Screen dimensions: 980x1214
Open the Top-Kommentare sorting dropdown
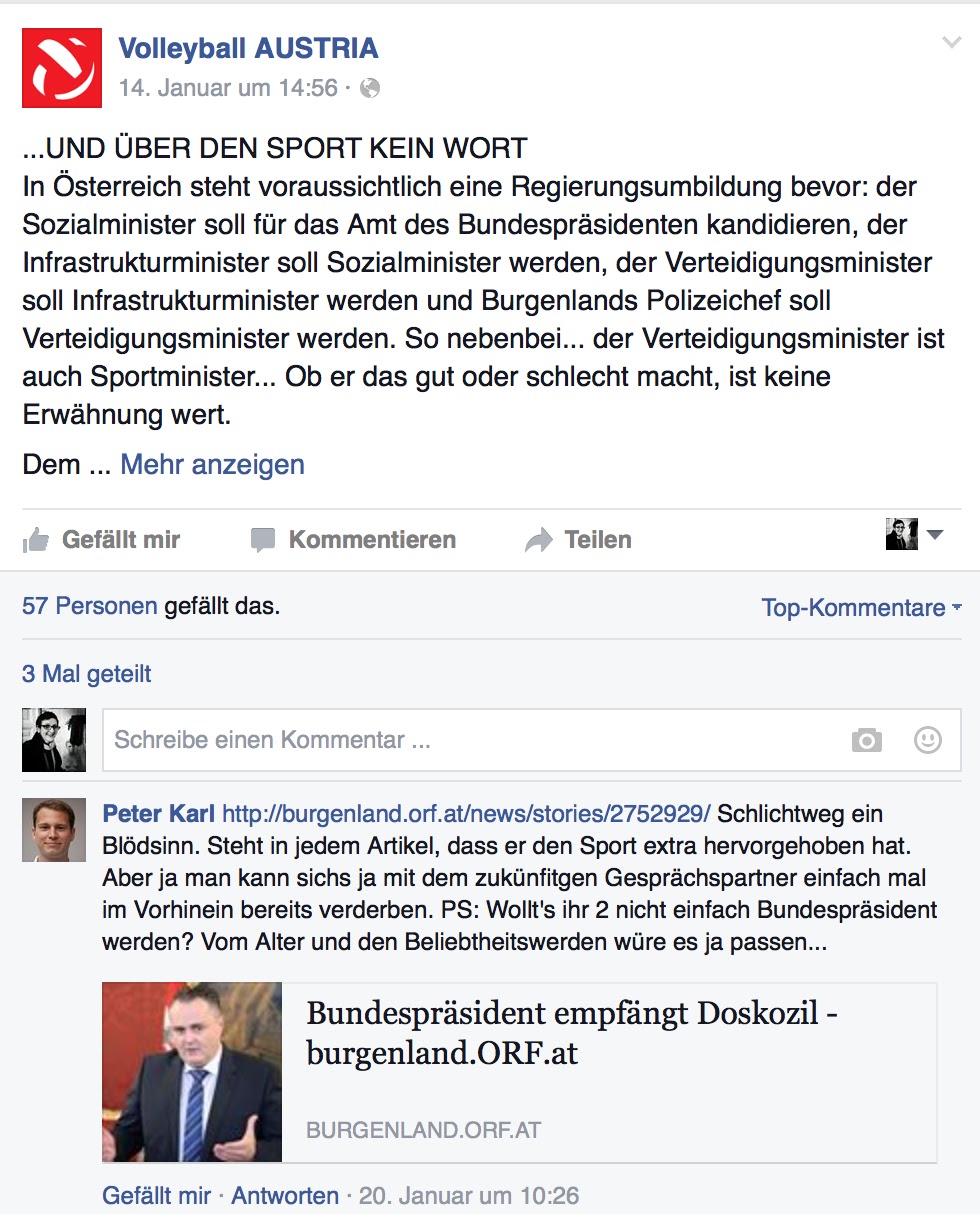tap(861, 607)
